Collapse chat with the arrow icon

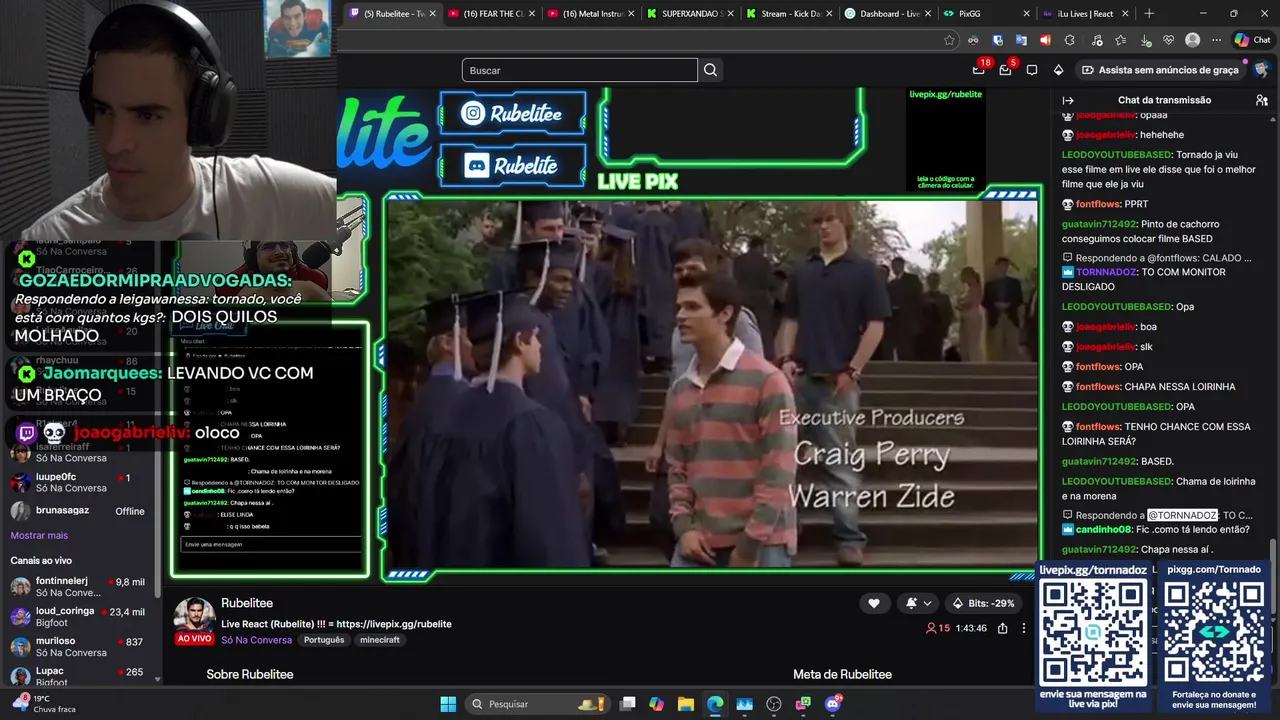(x=1068, y=100)
